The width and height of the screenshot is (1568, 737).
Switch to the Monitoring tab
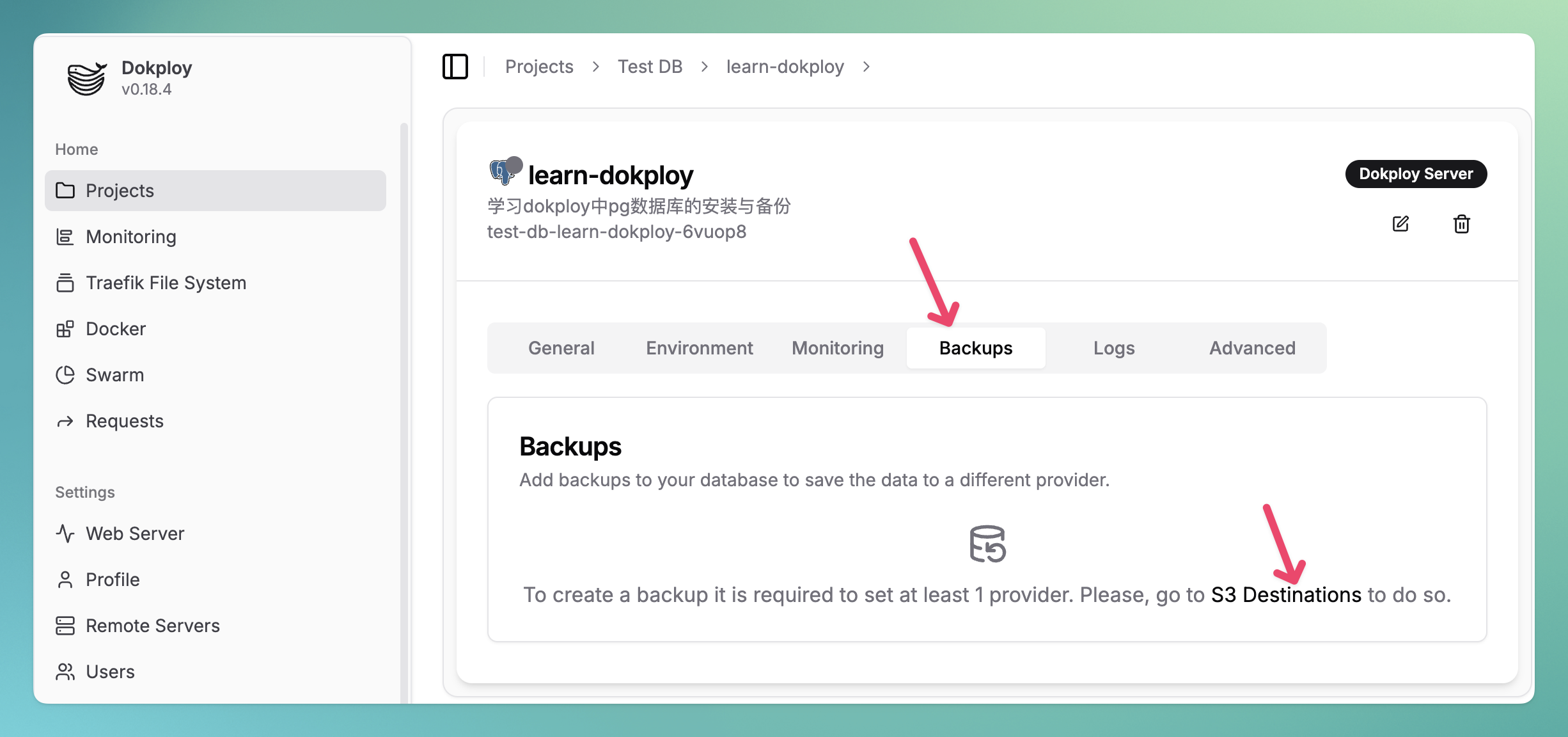(x=838, y=348)
